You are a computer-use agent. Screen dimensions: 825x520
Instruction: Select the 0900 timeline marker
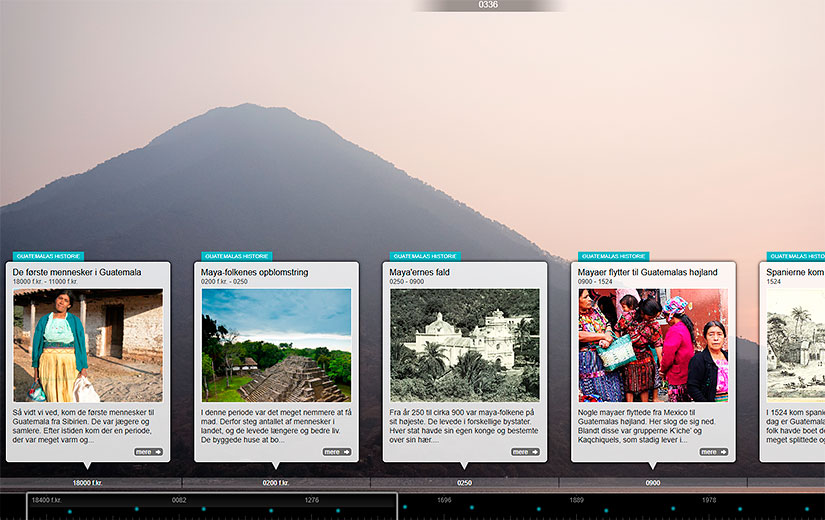coord(652,483)
